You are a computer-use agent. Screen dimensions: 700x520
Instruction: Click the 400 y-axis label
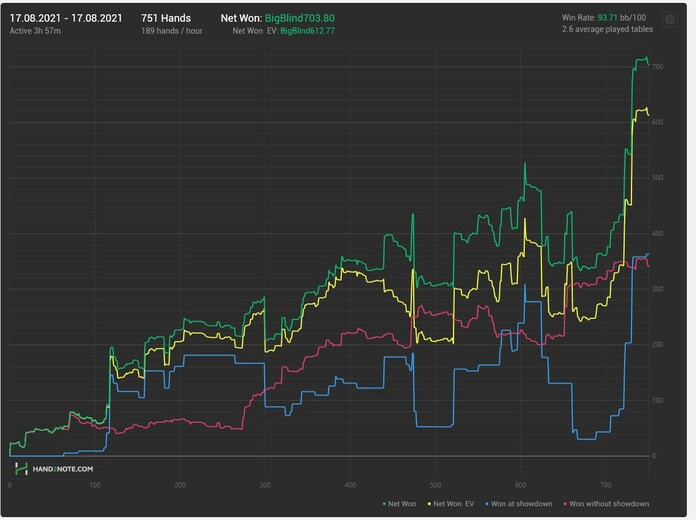tap(658, 233)
